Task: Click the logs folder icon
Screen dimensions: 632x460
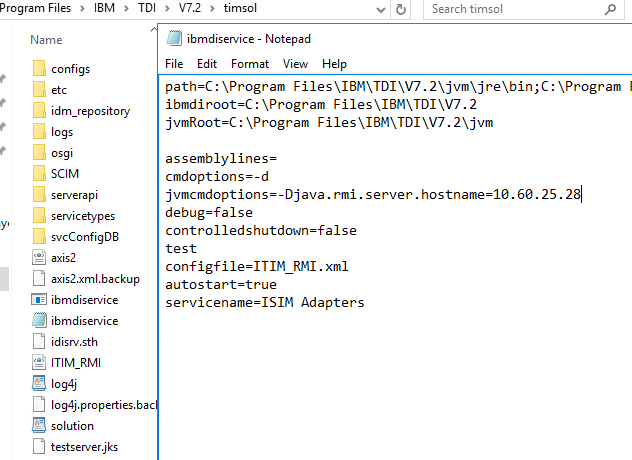Action: (39, 131)
